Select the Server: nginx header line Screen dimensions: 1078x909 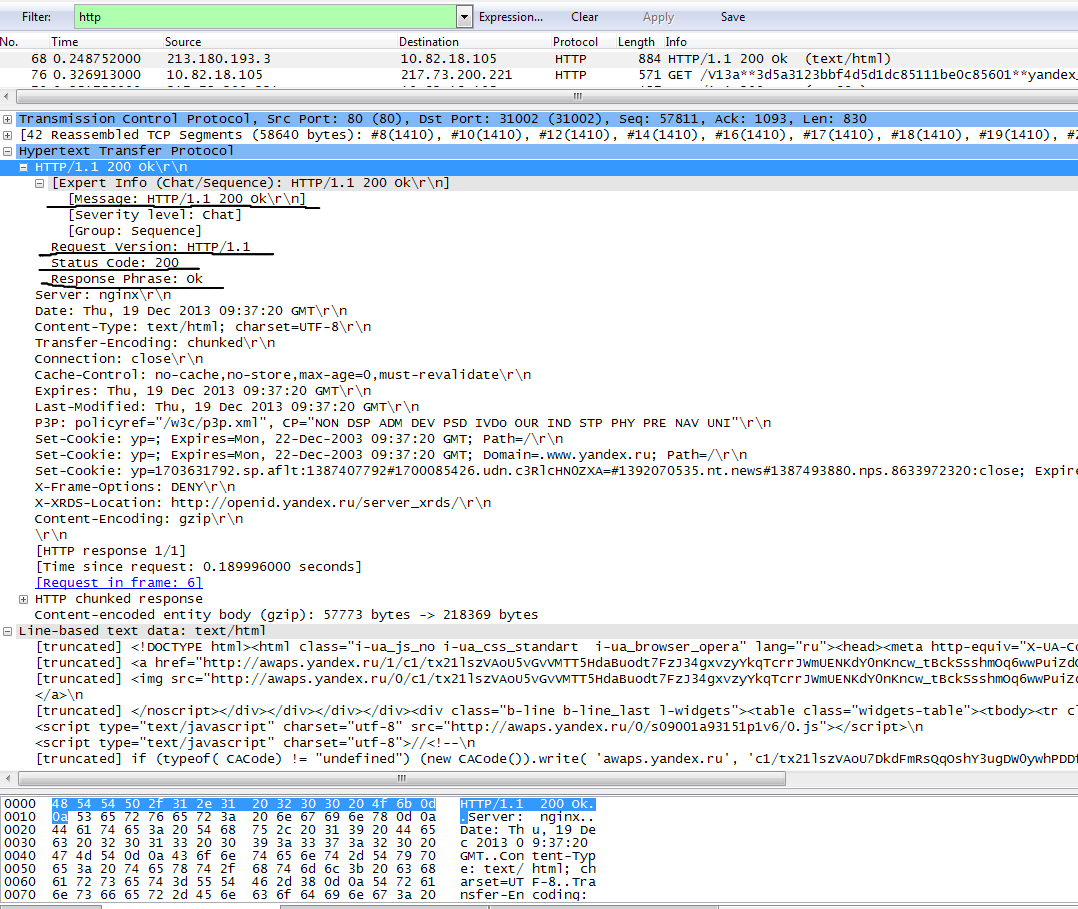pyautogui.click(x=103, y=295)
